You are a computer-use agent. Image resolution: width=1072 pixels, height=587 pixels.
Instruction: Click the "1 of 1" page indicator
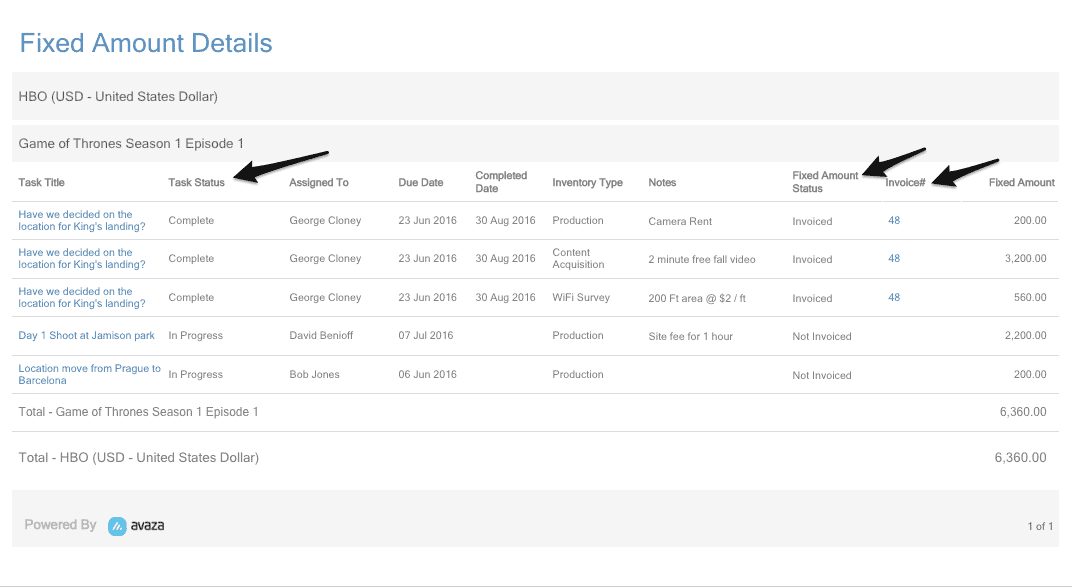pos(1040,526)
